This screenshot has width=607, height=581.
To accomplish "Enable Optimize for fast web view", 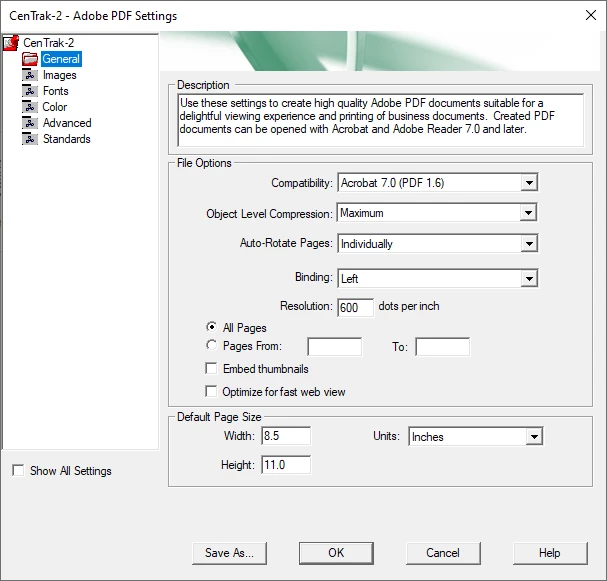I will [x=211, y=391].
